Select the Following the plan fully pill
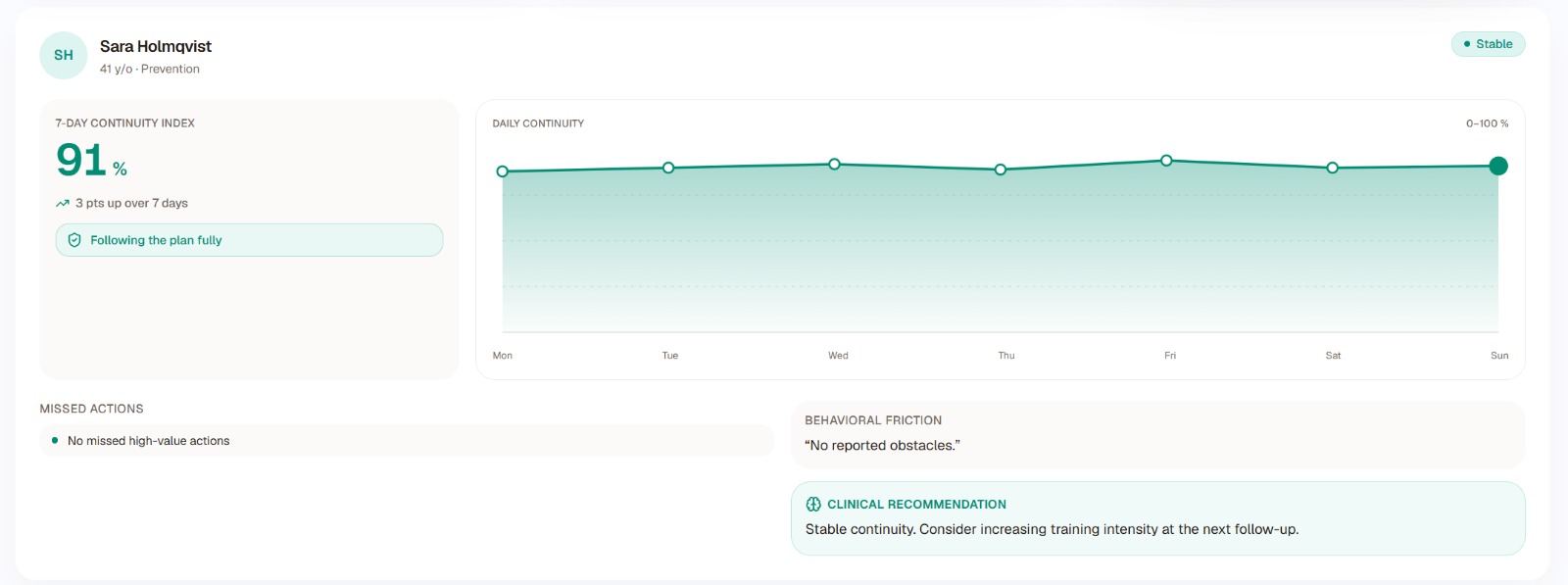The height and width of the screenshot is (585, 1568). click(x=249, y=240)
